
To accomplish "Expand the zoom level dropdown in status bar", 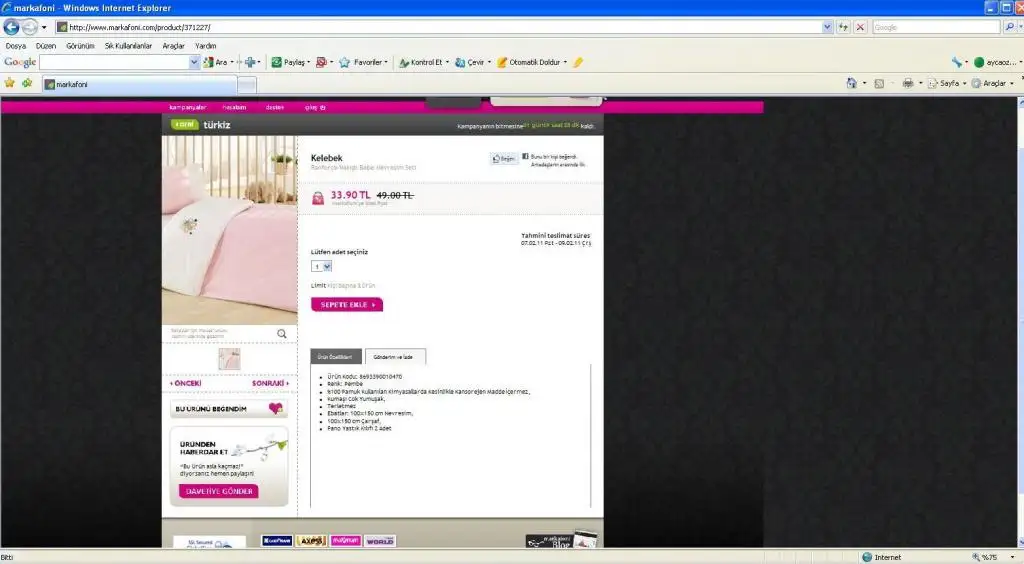I will [x=1011, y=557].
